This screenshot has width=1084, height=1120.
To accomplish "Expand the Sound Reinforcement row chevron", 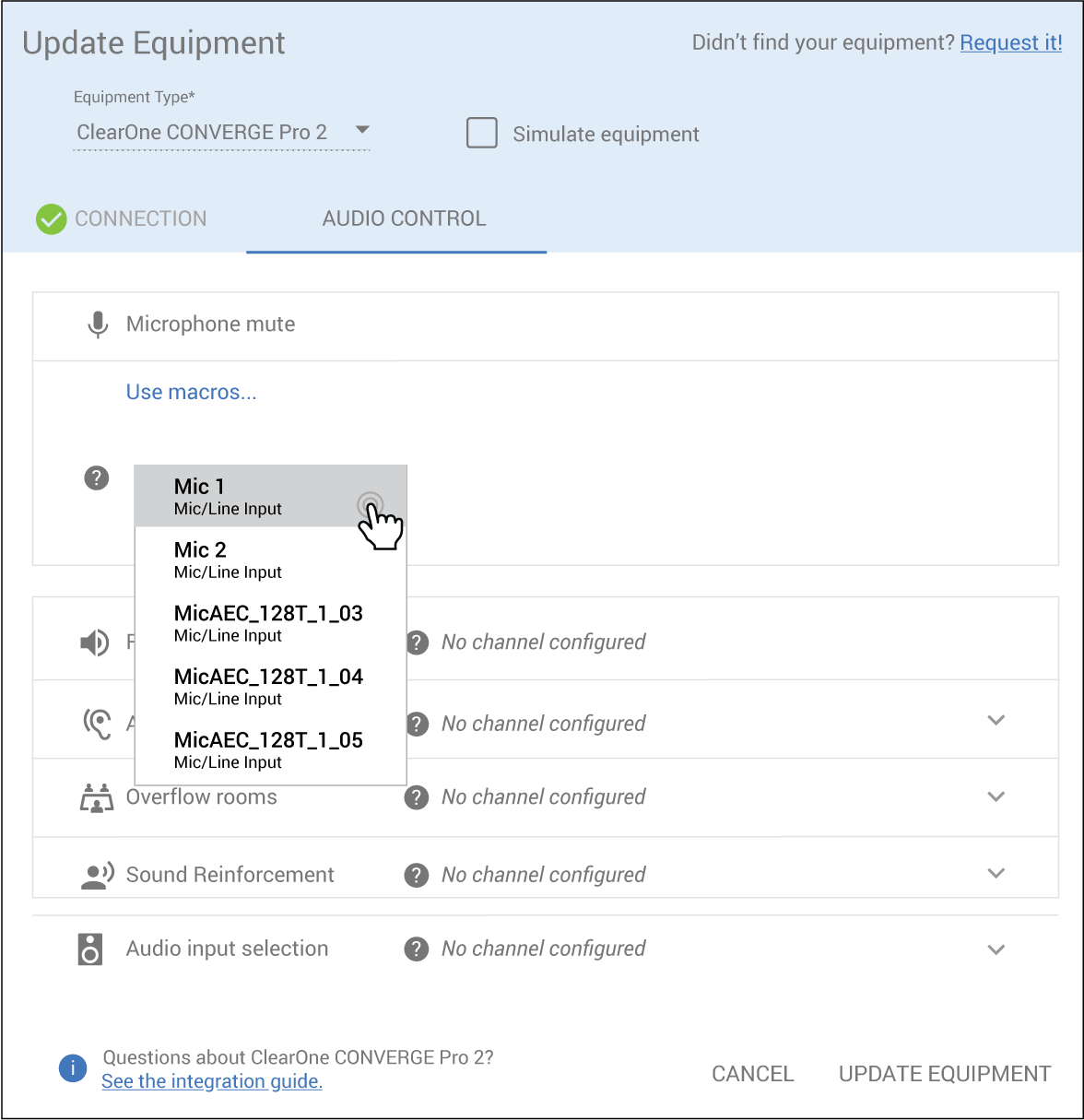I will [996, 873].
